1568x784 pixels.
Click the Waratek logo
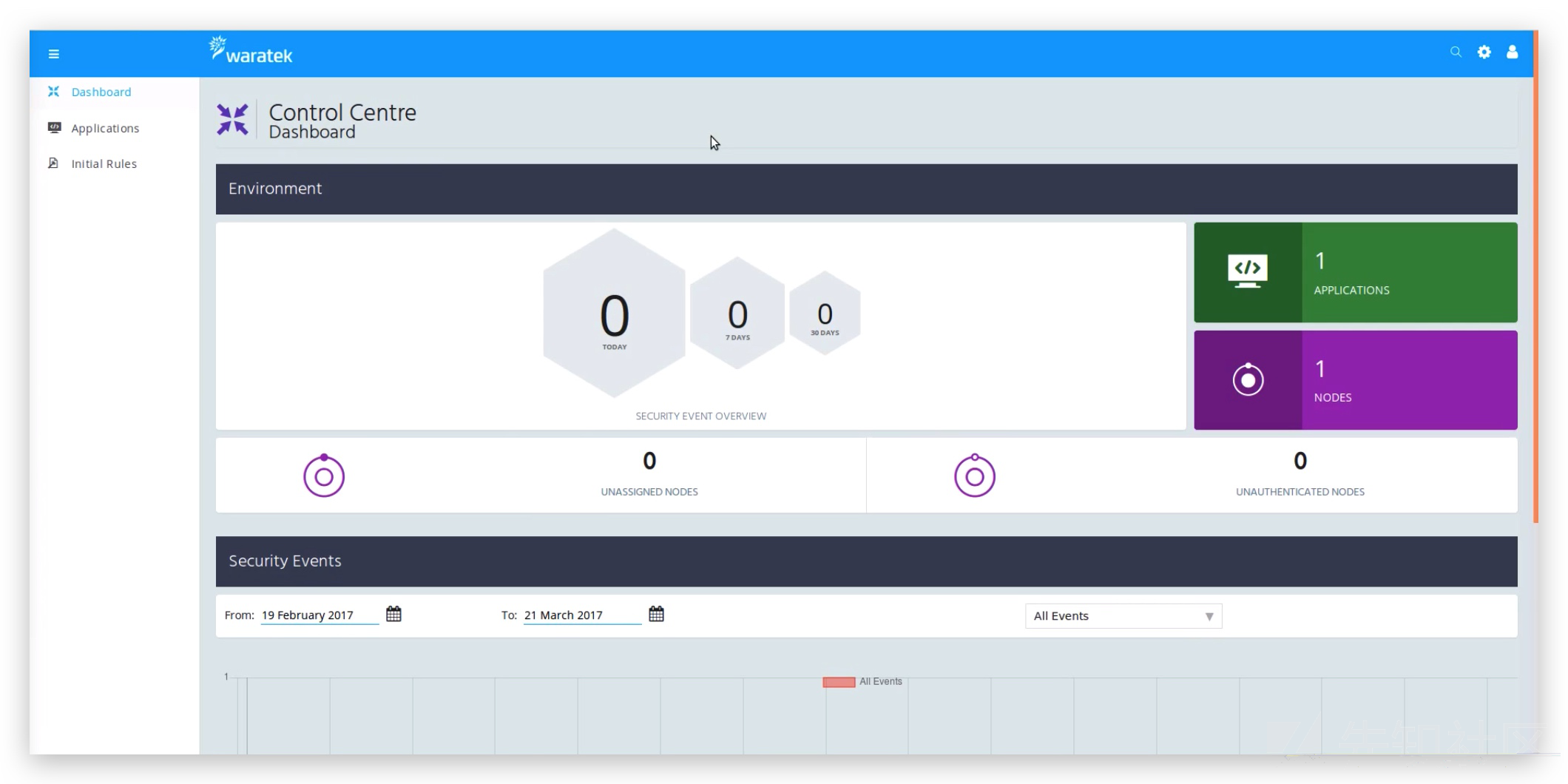coord(251,50)
